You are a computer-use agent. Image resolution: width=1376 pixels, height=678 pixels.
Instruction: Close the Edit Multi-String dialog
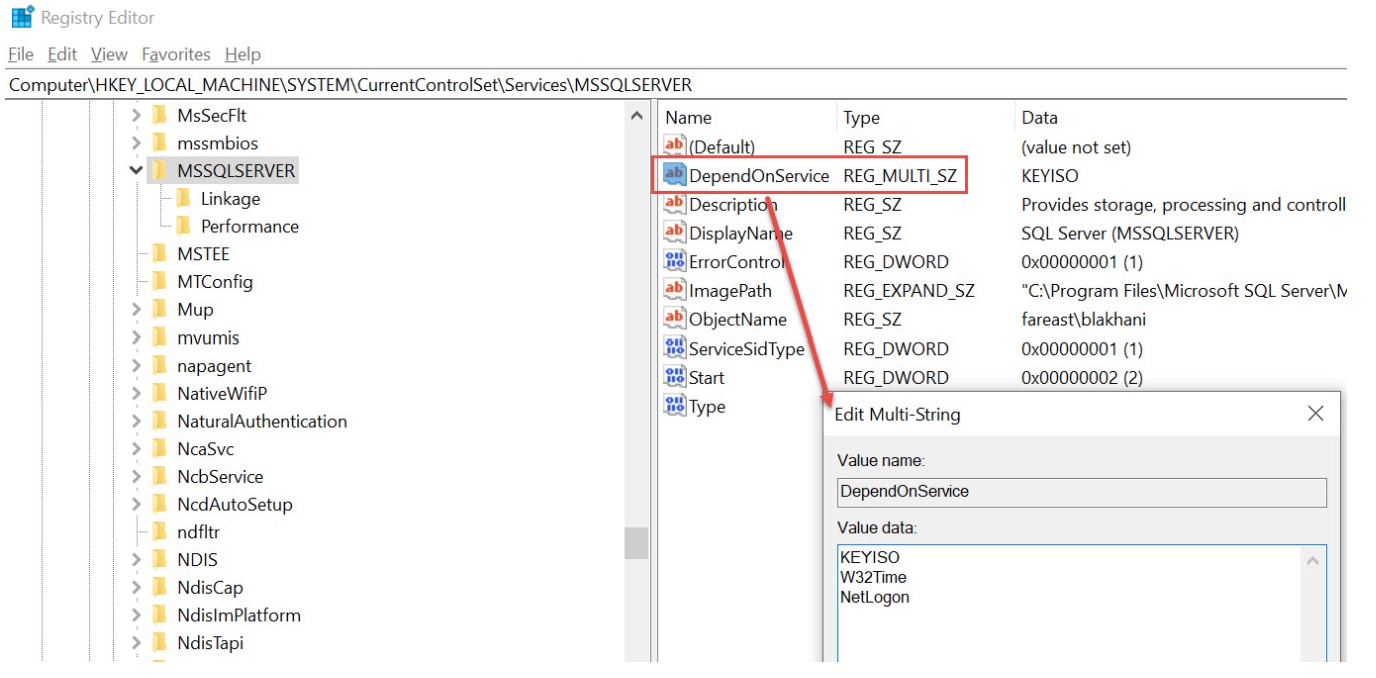(1316, 414)
